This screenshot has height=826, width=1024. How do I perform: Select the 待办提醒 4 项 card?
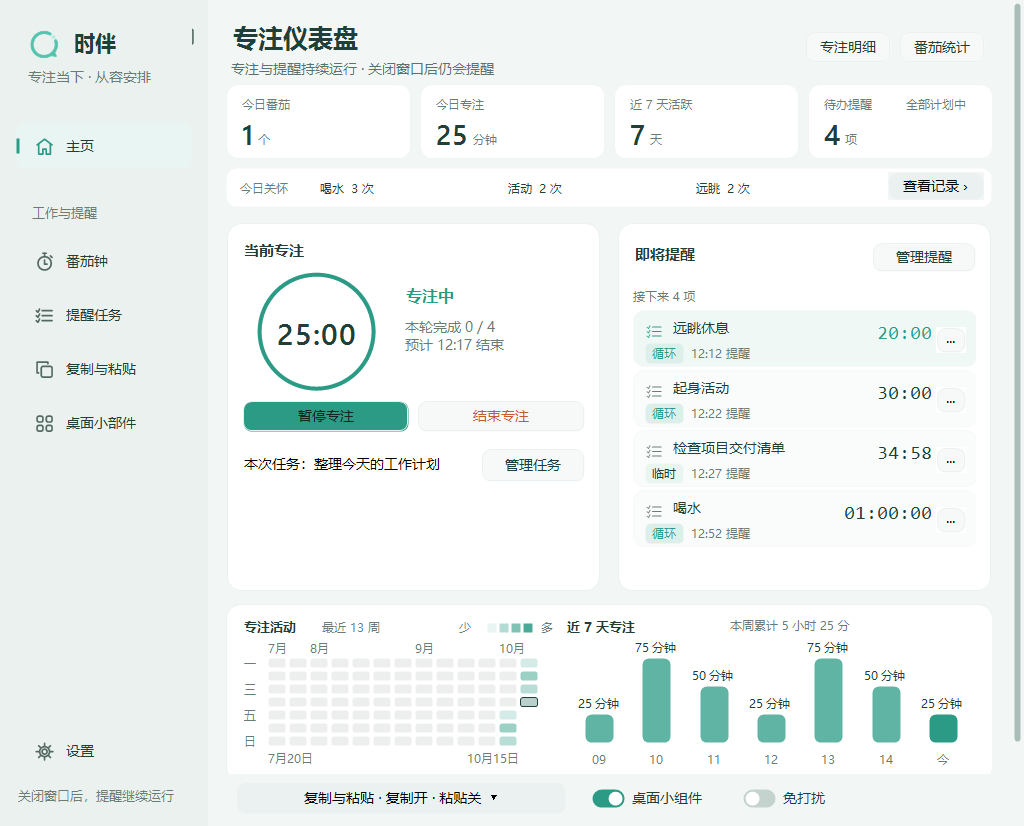pos(901,121)
